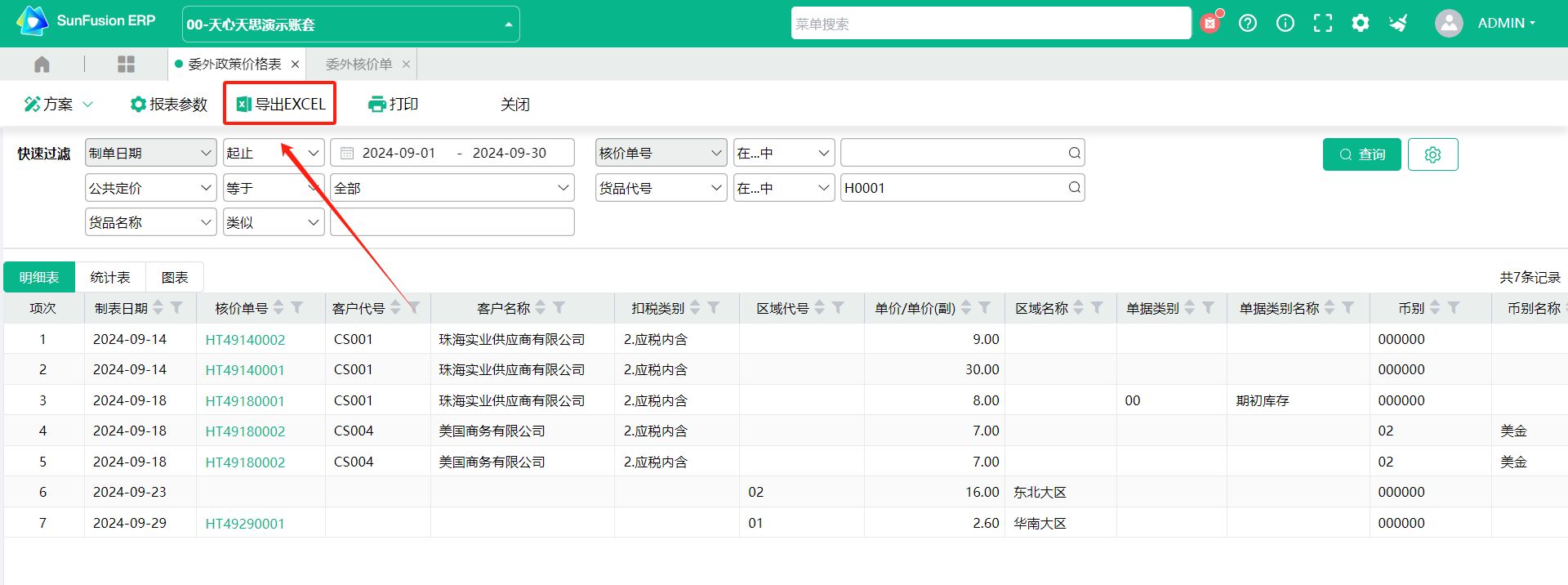This screenshot has width=1568, height=585.
Task: Open the 类似 operator dropdown
Action: [274, 222]
